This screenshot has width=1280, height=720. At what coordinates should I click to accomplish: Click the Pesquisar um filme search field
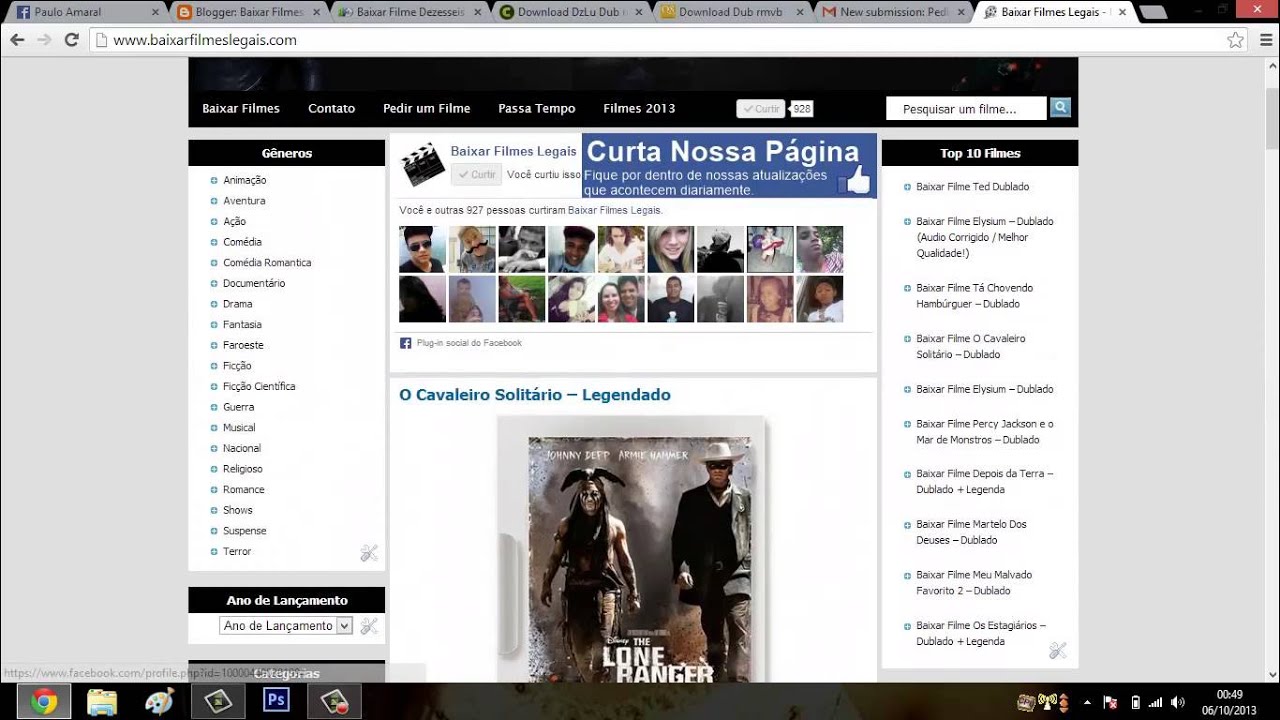tap(966, 109)
